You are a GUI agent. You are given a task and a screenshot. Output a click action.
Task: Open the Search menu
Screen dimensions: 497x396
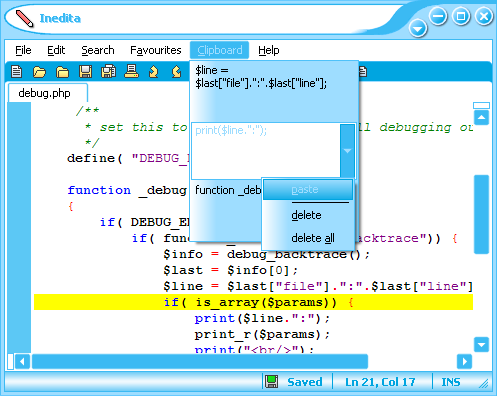[x=98, y=50]
